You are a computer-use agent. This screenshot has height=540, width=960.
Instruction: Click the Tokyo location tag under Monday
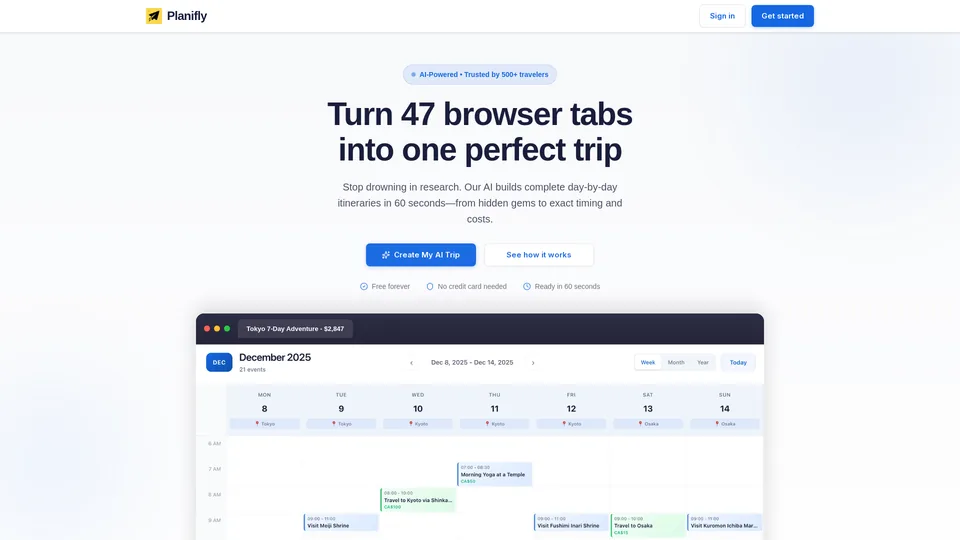[x=264, y=424]
